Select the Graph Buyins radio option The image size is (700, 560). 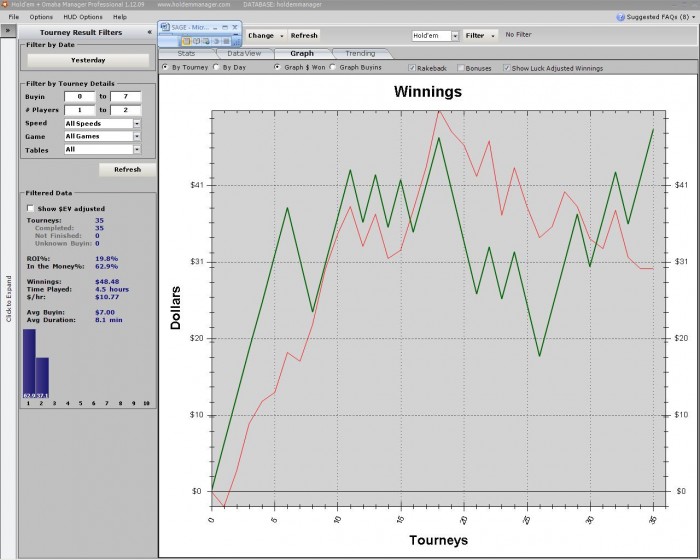pyautogui.click(x=333, y=67)
